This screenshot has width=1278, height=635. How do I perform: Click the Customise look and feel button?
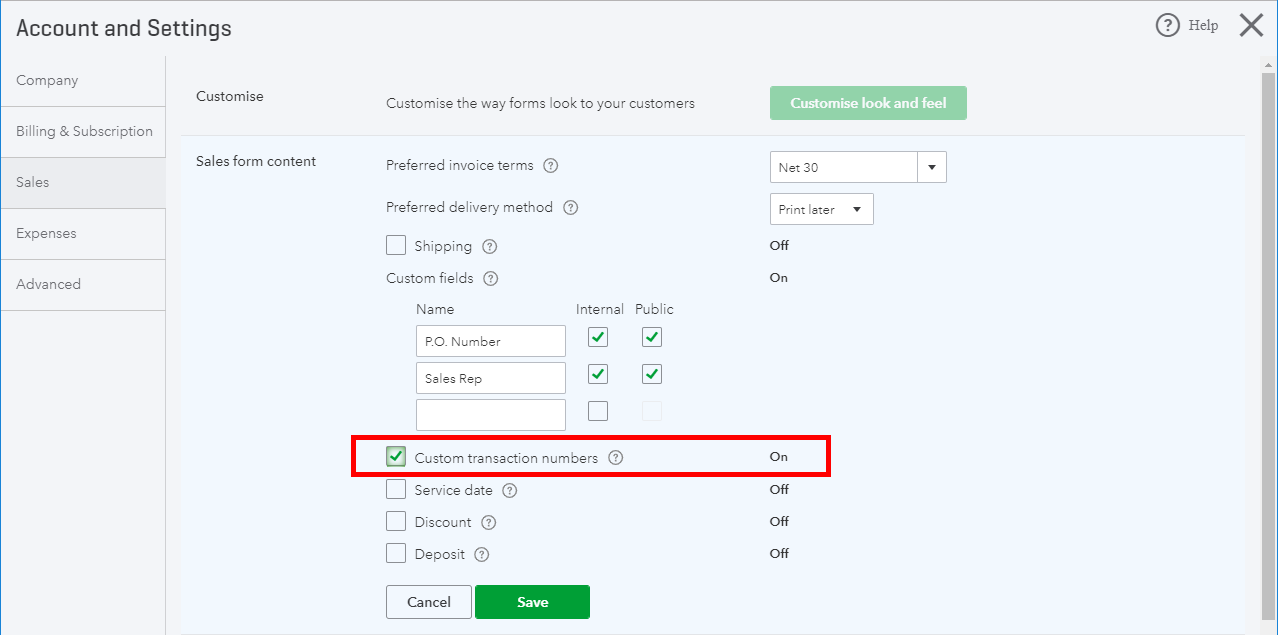868,103
